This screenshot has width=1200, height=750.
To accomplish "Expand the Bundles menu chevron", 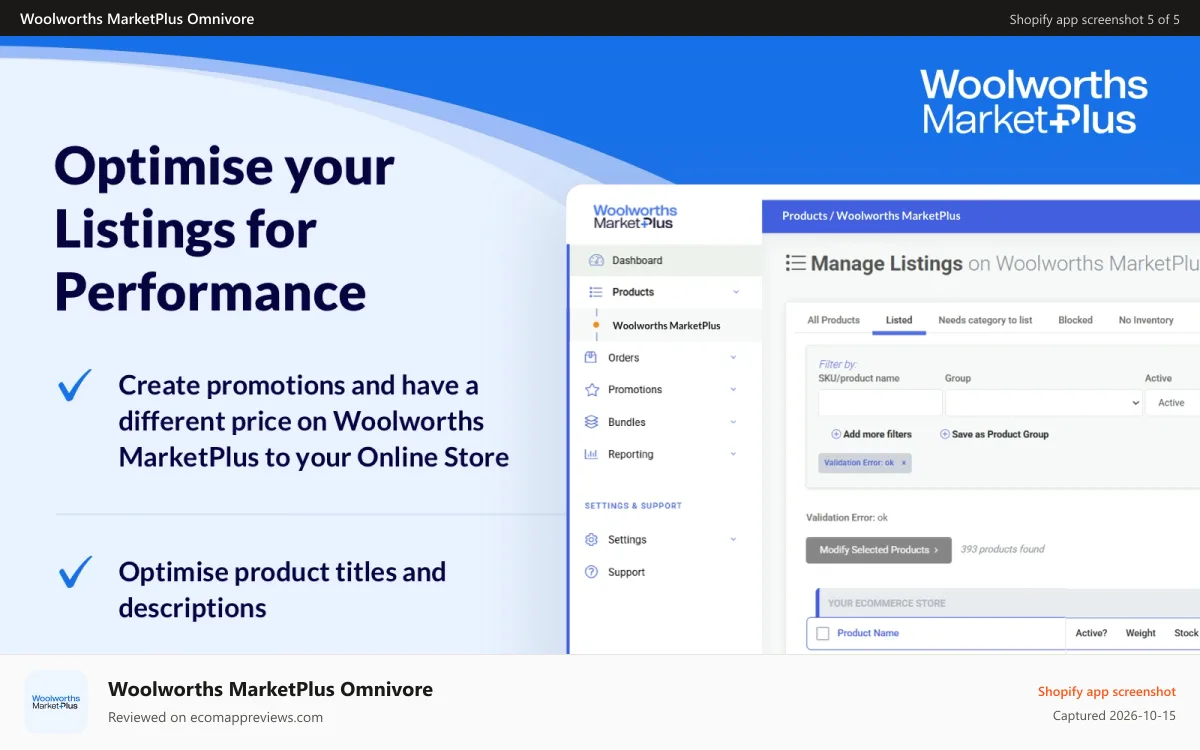I will tap(733, 422).
